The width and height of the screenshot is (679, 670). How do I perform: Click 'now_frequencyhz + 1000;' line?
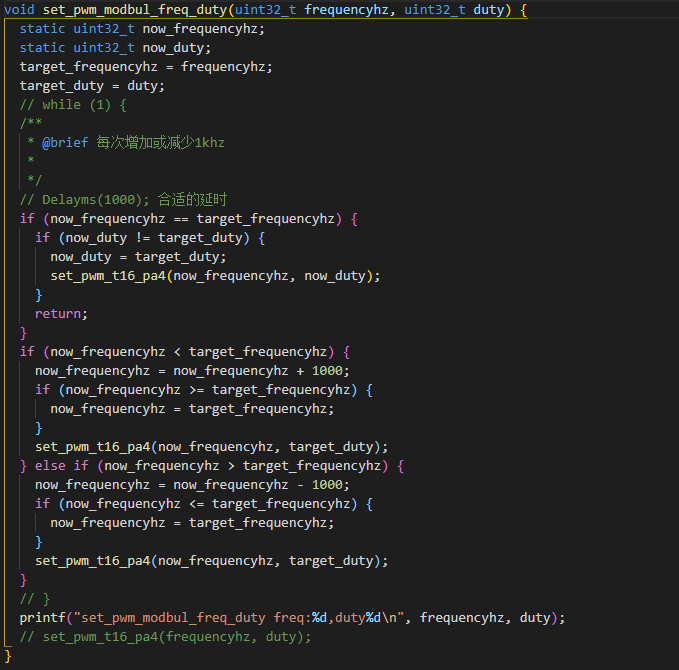(x=192, y=371)
